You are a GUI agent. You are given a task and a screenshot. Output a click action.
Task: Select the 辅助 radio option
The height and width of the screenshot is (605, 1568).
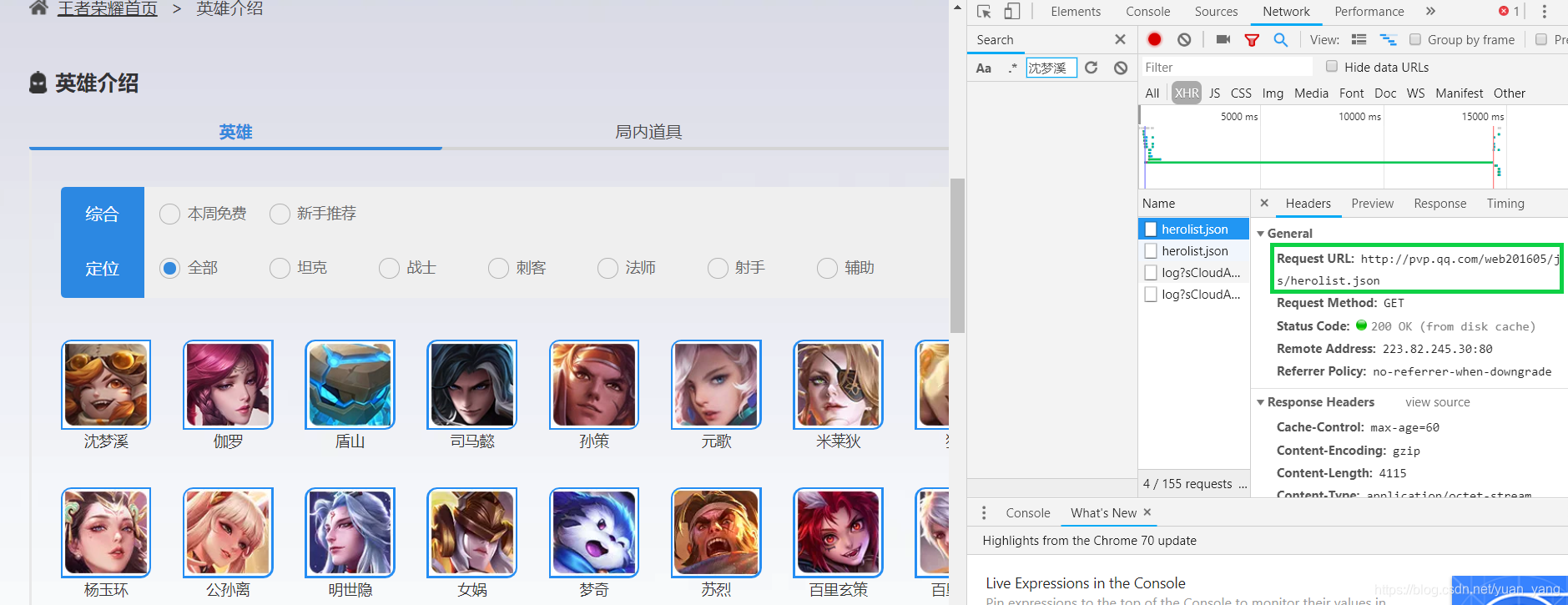827,268
